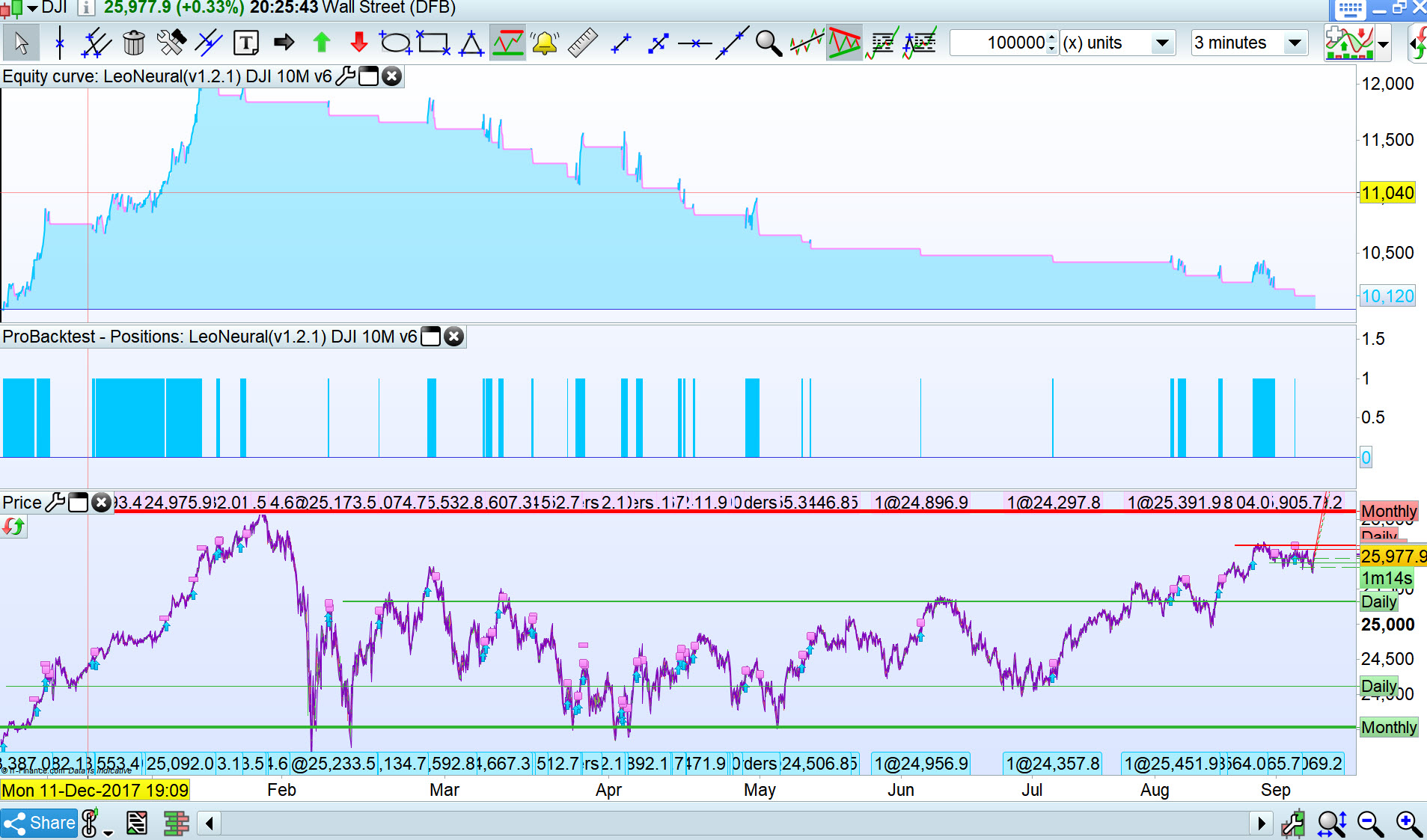The width and height of the screenshot is (1427, 840).
Task: Activate the text annotation tool
Action: pyautogui.click(x=246, y=43)
